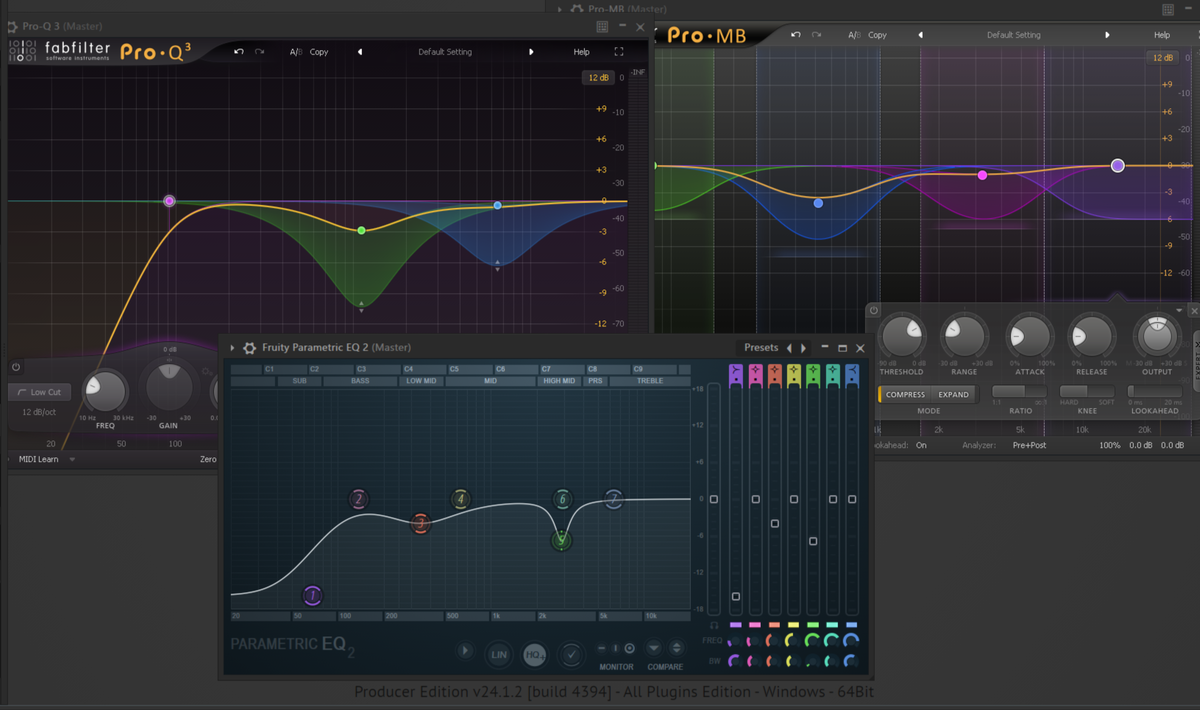Open plugin settings gear in Fruity Parametric EQ 2
Image resolution: width=1200 pixels, height=710 pixels.
250,348
